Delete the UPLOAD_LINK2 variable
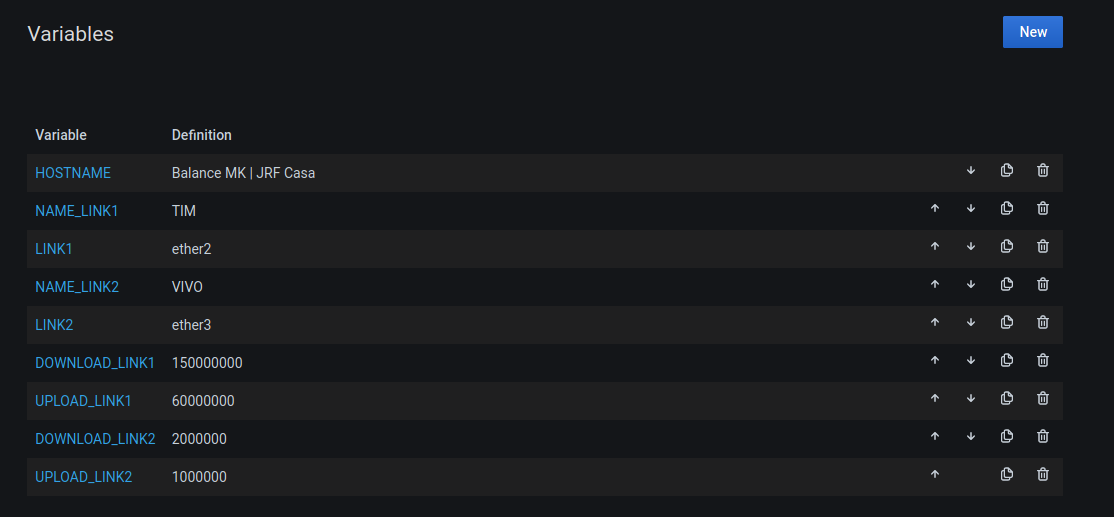Screen dimensions: 1114x517 pos(1043,475)
